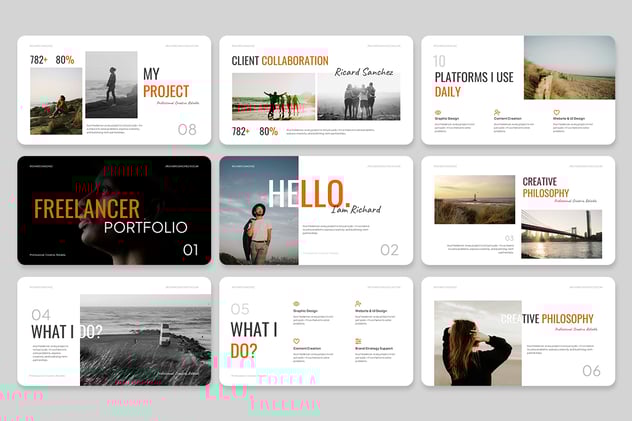
Task: Select the Client Collaboration slide
Action: pyautogui.click(x=316, y=90)
